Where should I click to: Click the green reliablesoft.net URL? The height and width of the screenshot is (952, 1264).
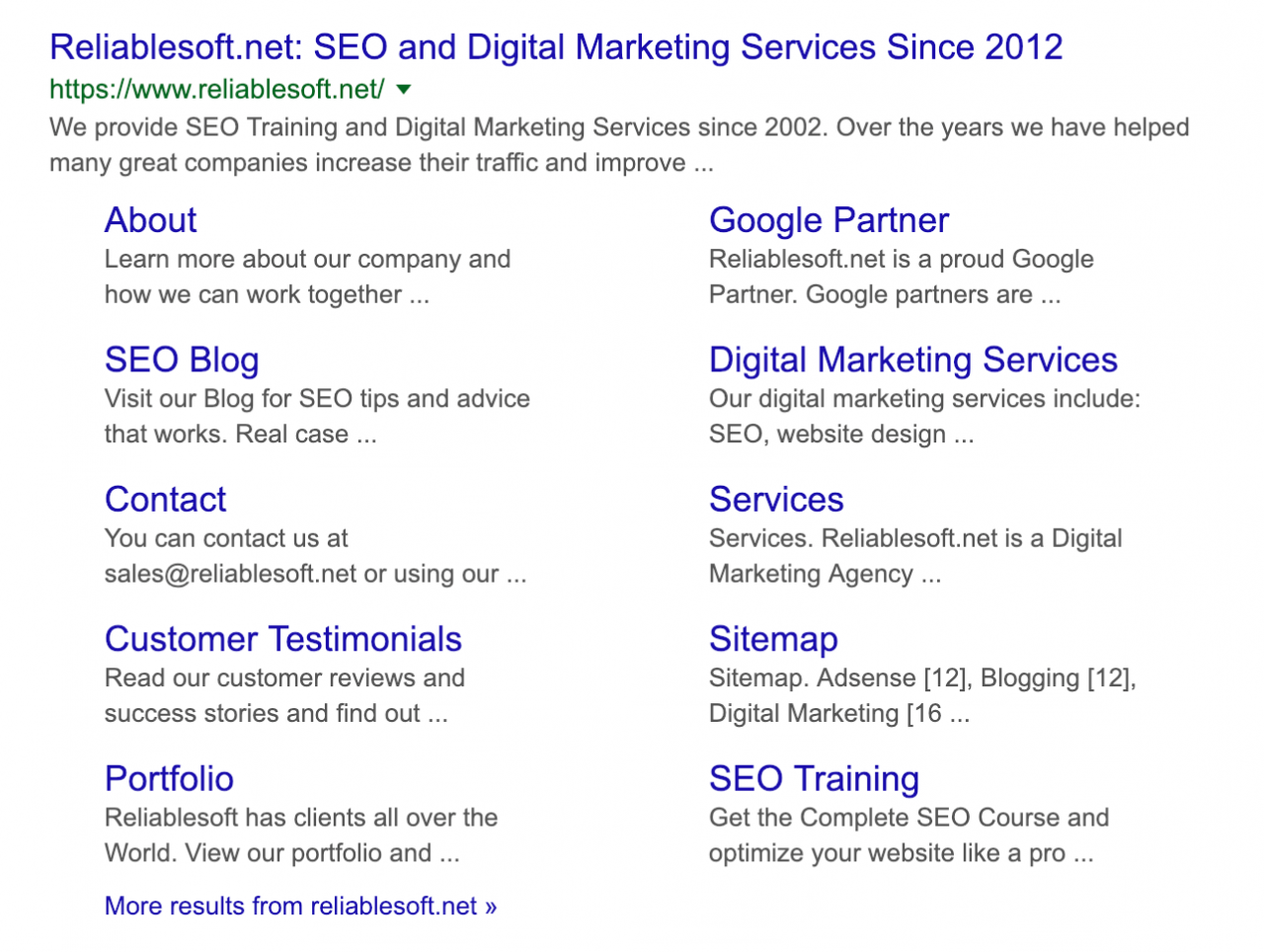tap(216, 90)
